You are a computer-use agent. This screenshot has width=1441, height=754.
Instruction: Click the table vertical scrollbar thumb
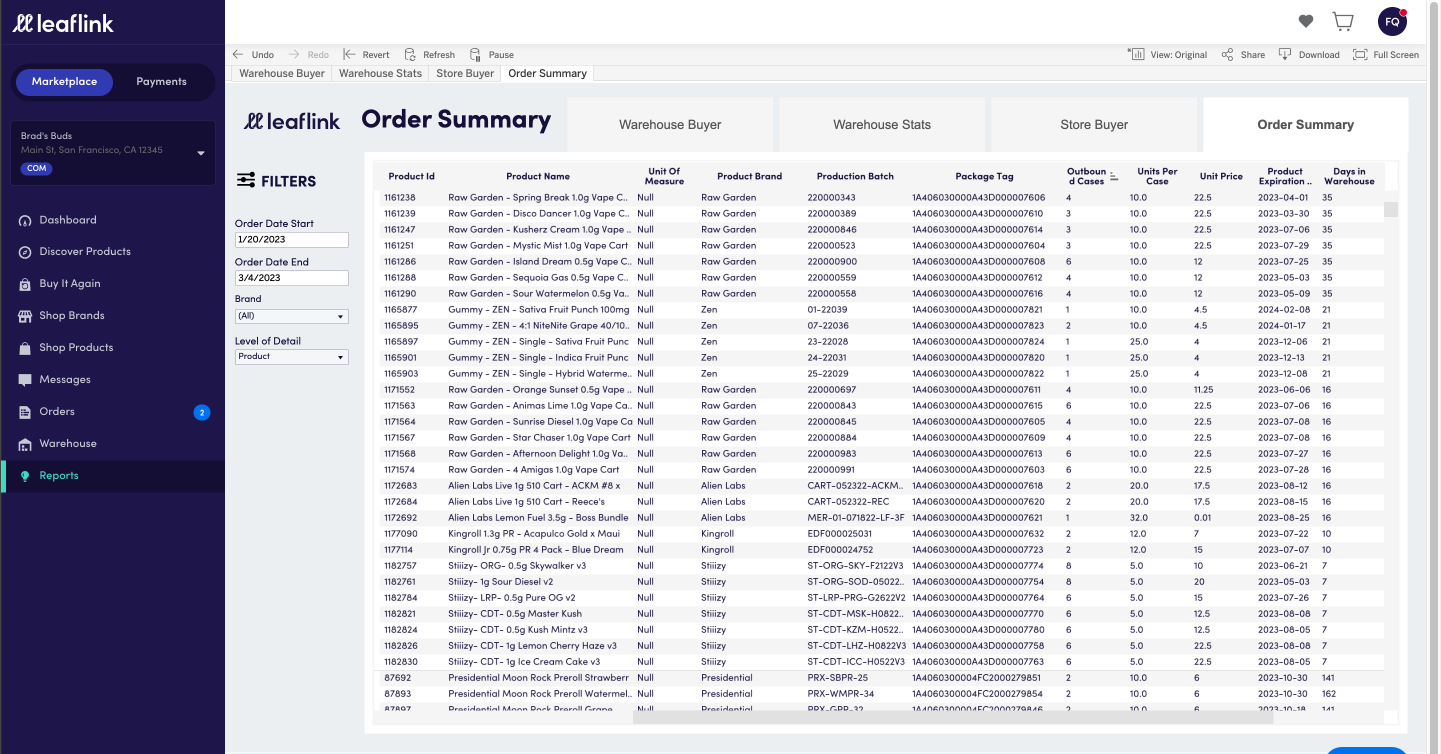pos(1391,210)
